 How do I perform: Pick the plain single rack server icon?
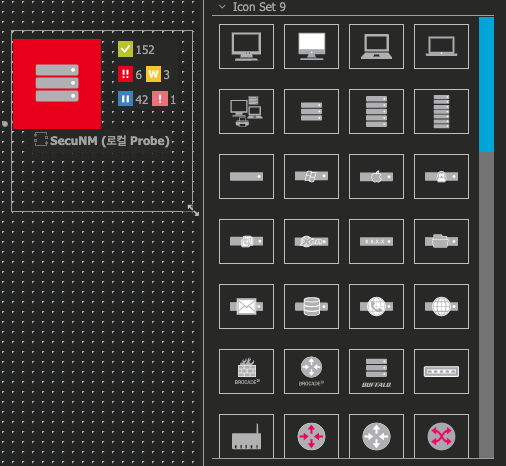pyautogui.click(x=246, y=177)
